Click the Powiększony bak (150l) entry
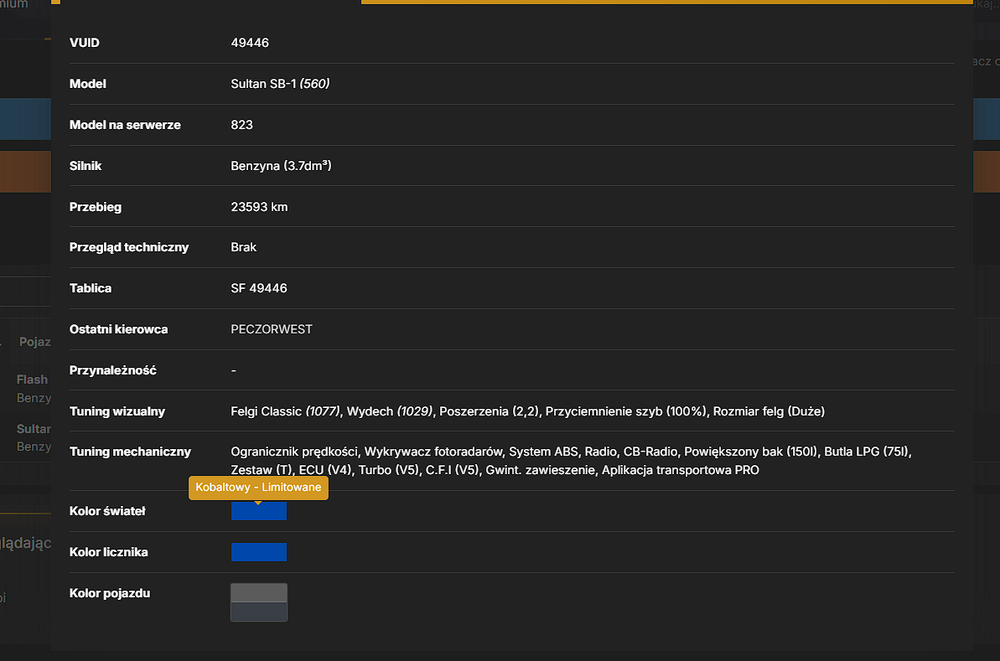 point(751,452)
